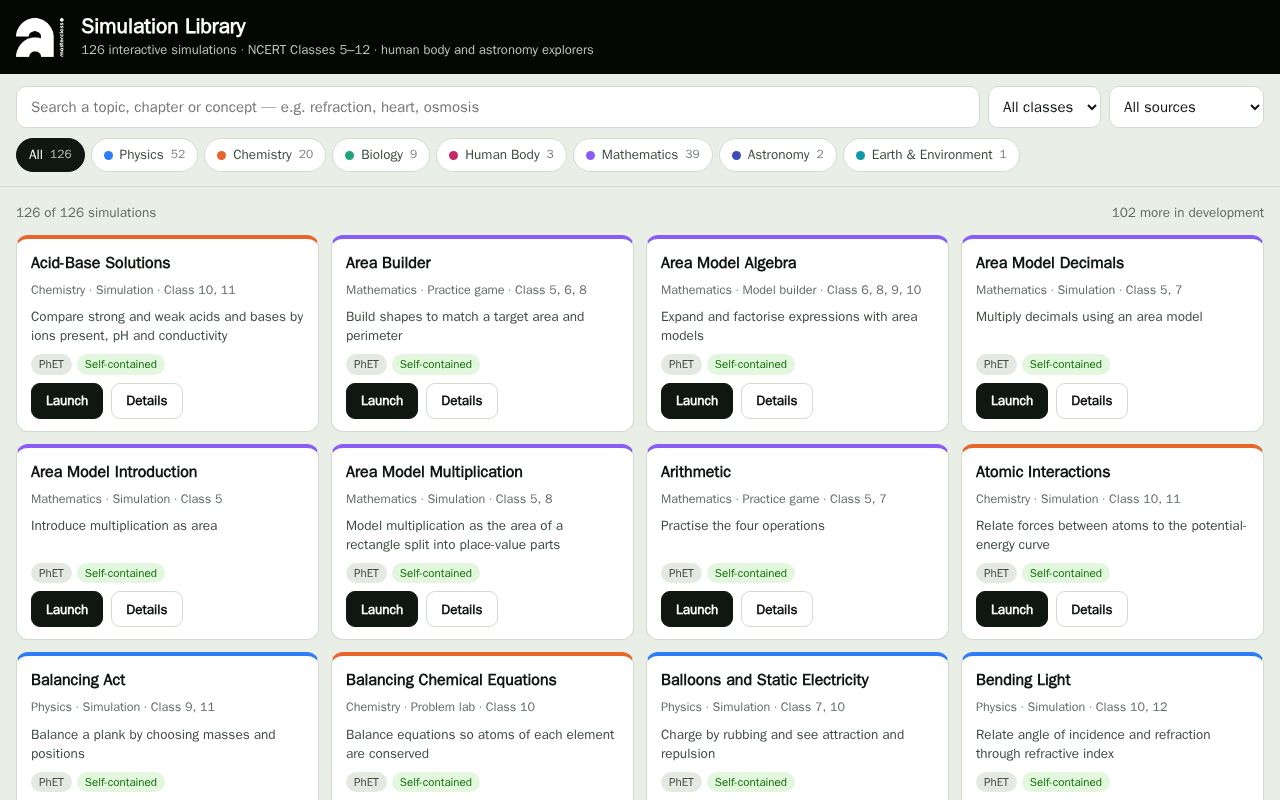
Task: Focus the topic search field
Action: (498, 107)
